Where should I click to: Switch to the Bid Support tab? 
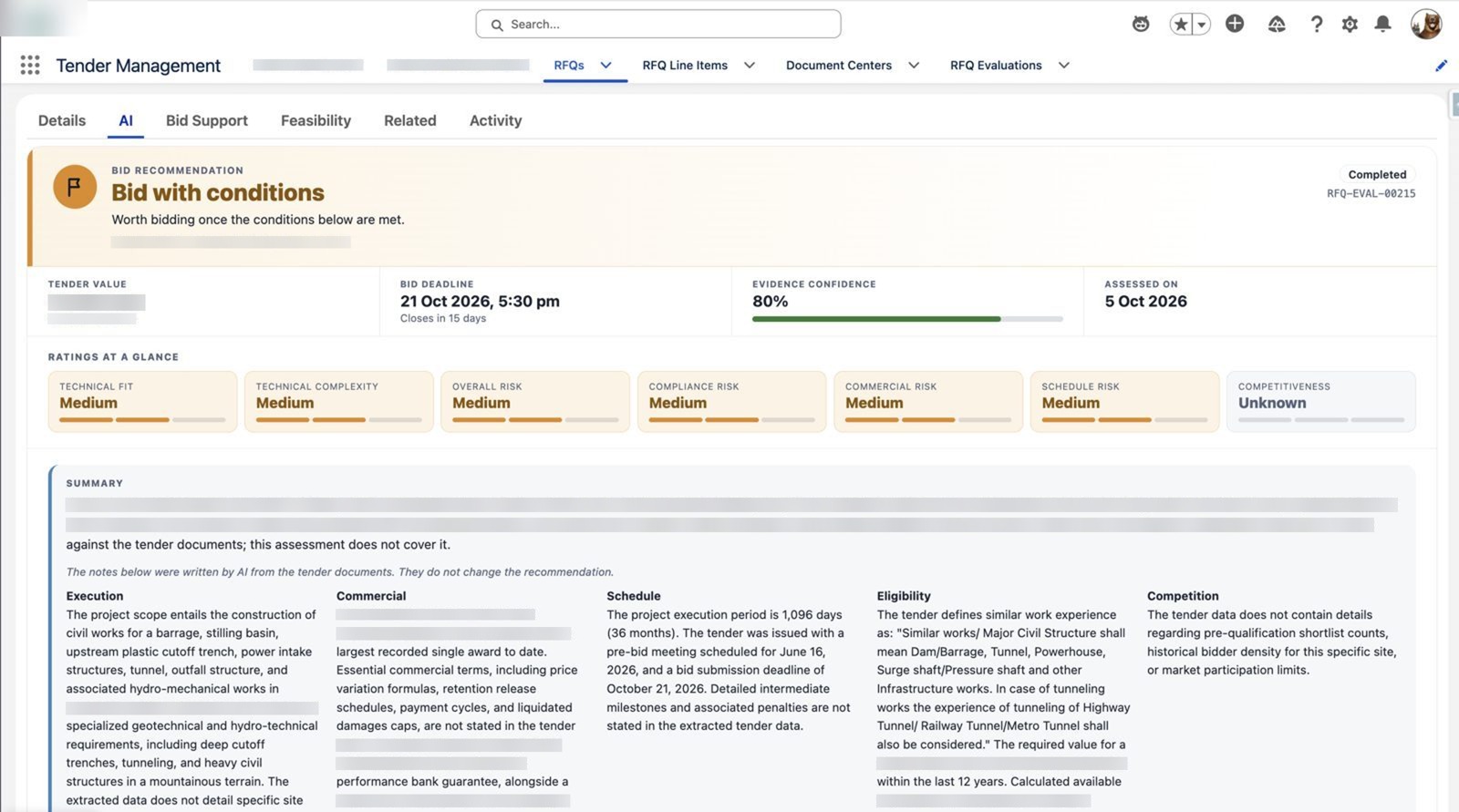(207, 120)
